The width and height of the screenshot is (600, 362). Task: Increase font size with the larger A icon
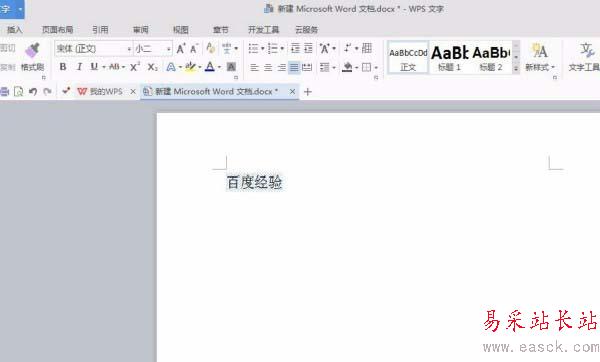pyautogui.click(x=180, y=49)
